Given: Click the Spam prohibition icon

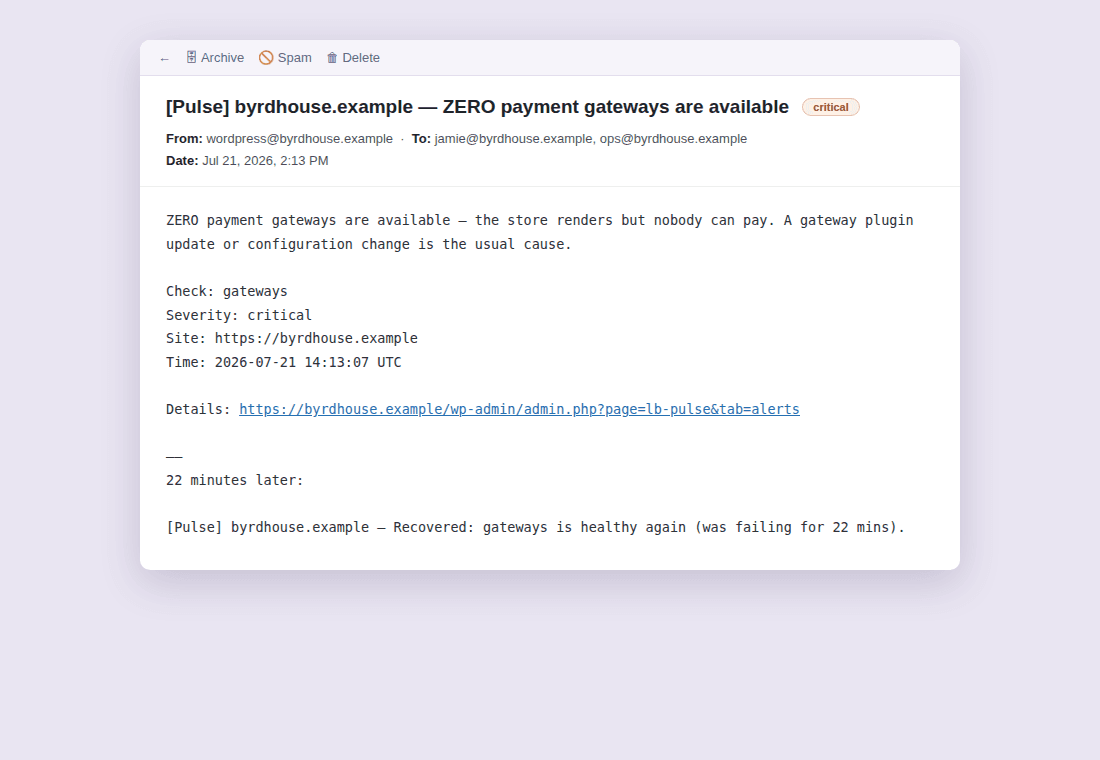Looking at the screenshot, I should click(266, 58).
